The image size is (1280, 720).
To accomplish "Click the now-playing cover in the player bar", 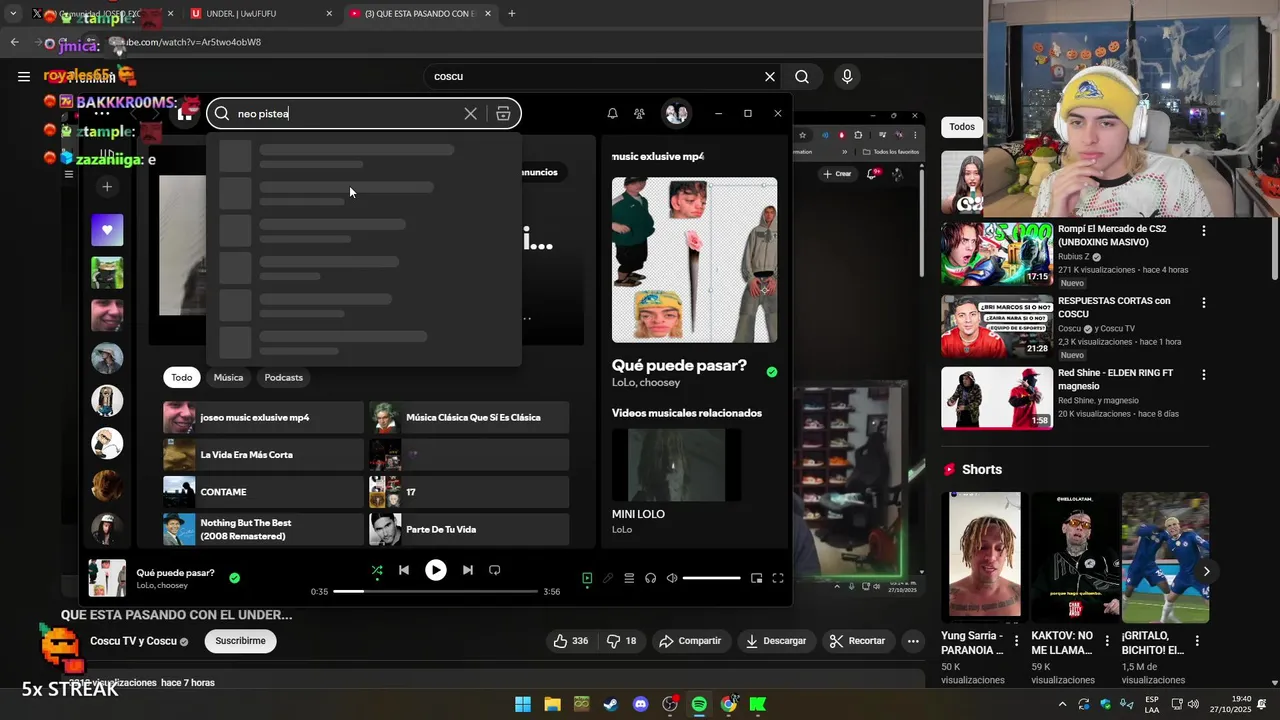I will click(107, 578).
